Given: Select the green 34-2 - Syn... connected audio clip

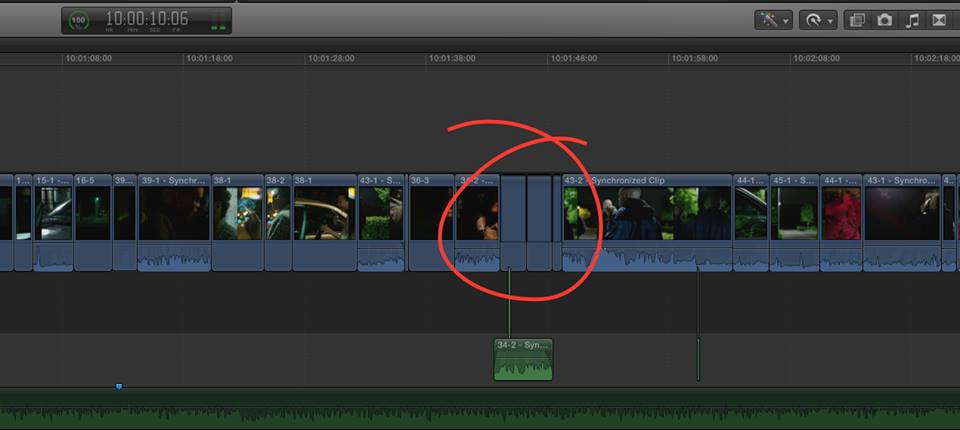Looking at the screenshot, I should pyautogui.click(x=523, y=360).
